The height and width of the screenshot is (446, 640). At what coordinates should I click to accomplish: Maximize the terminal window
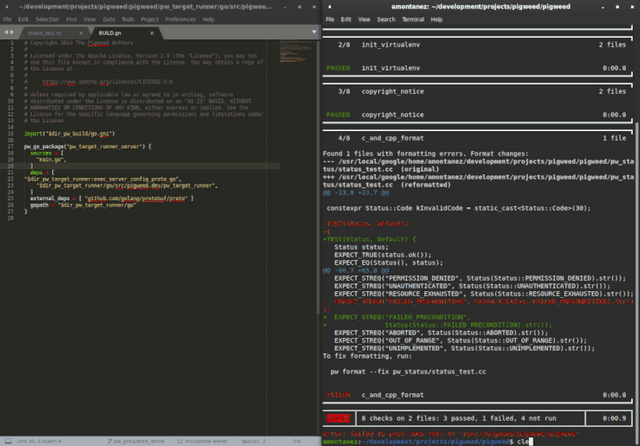tap(617, 7)
